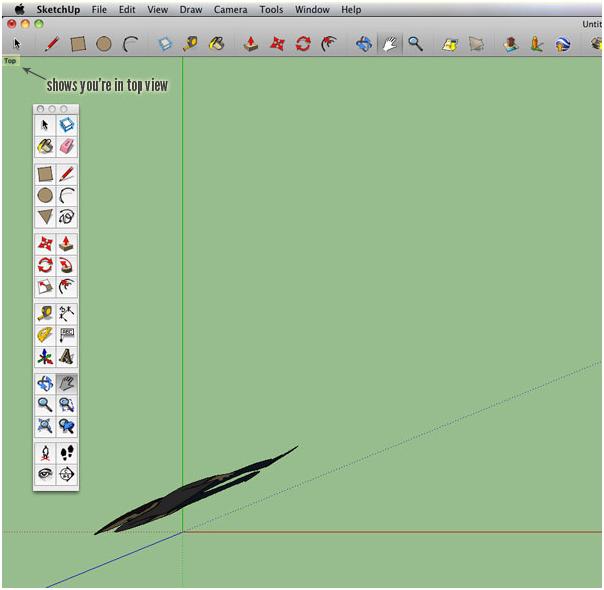
Task: Select the Freehand scribble tool in palette
Action: 67,217
